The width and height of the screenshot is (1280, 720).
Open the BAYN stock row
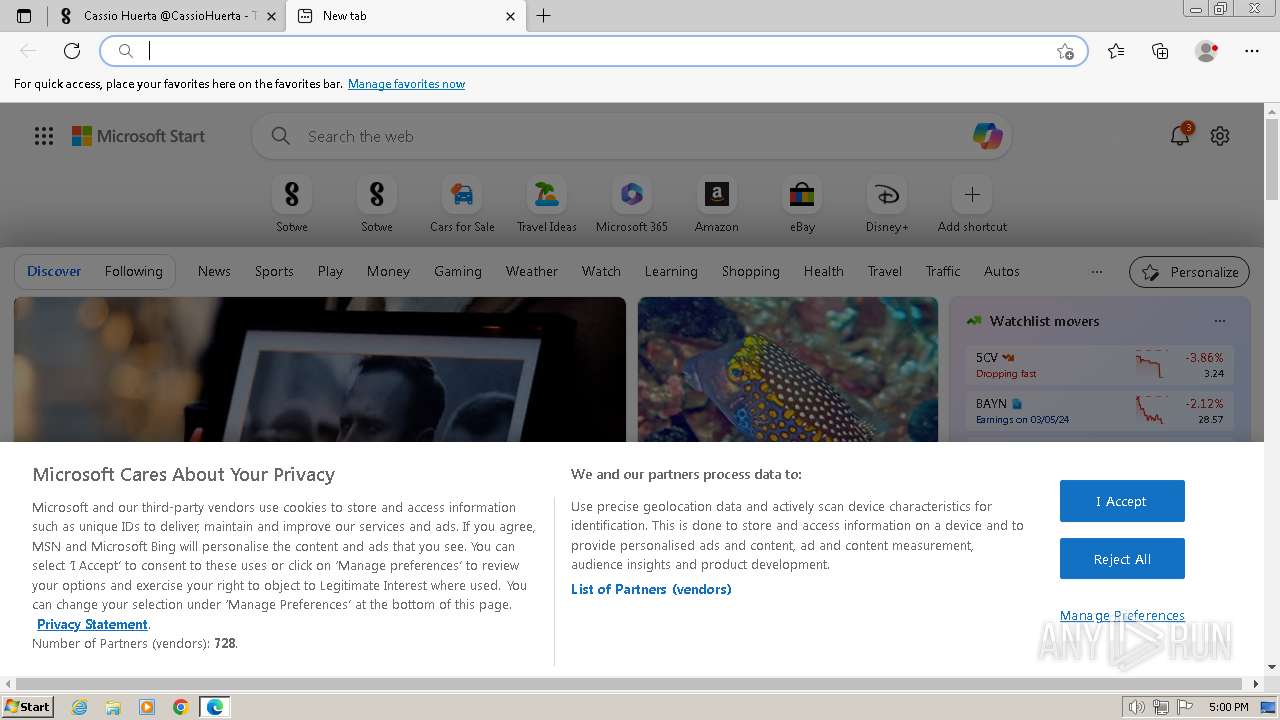[x=1100, y=411]
